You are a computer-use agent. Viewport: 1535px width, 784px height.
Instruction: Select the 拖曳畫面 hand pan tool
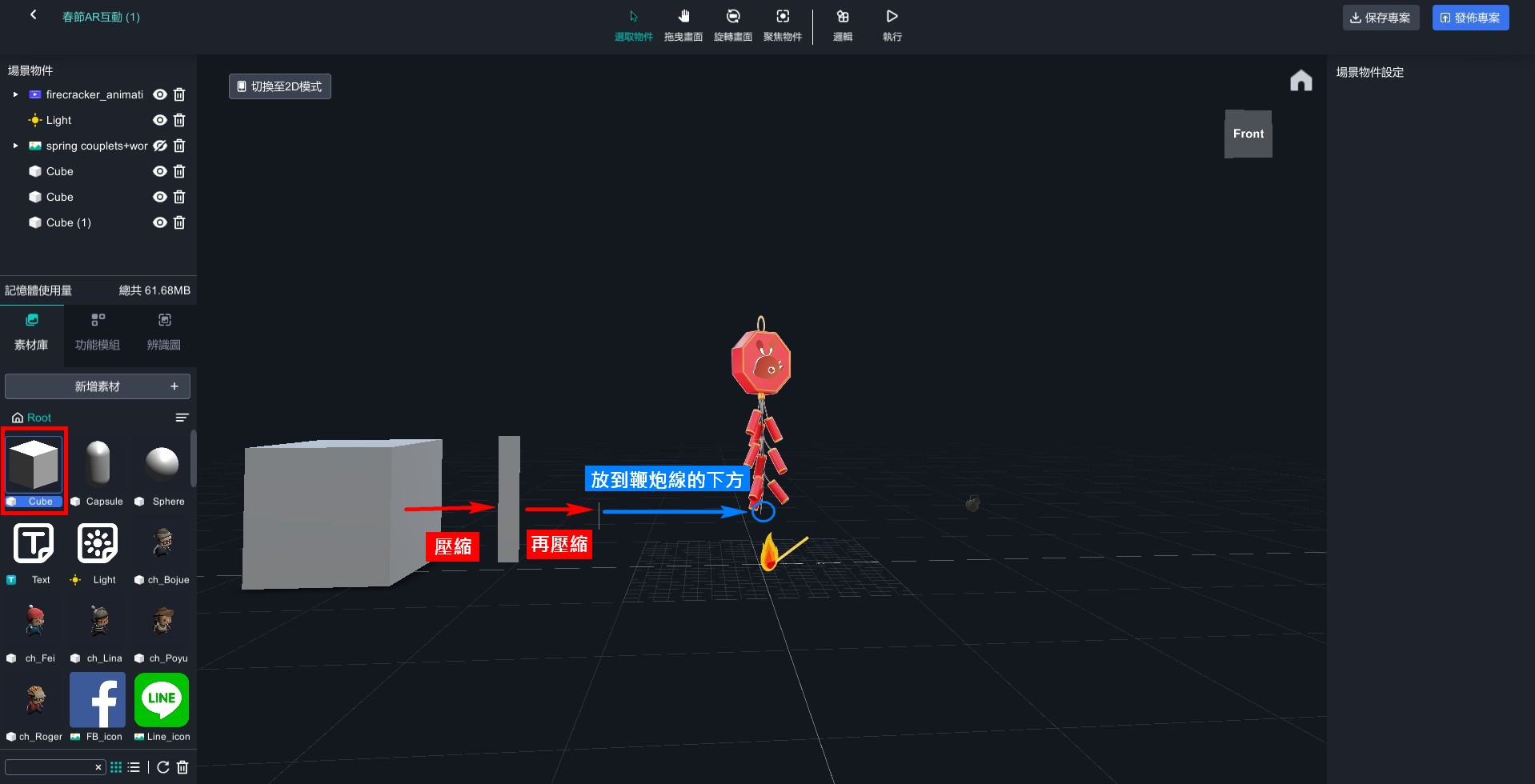pos(683,24)
